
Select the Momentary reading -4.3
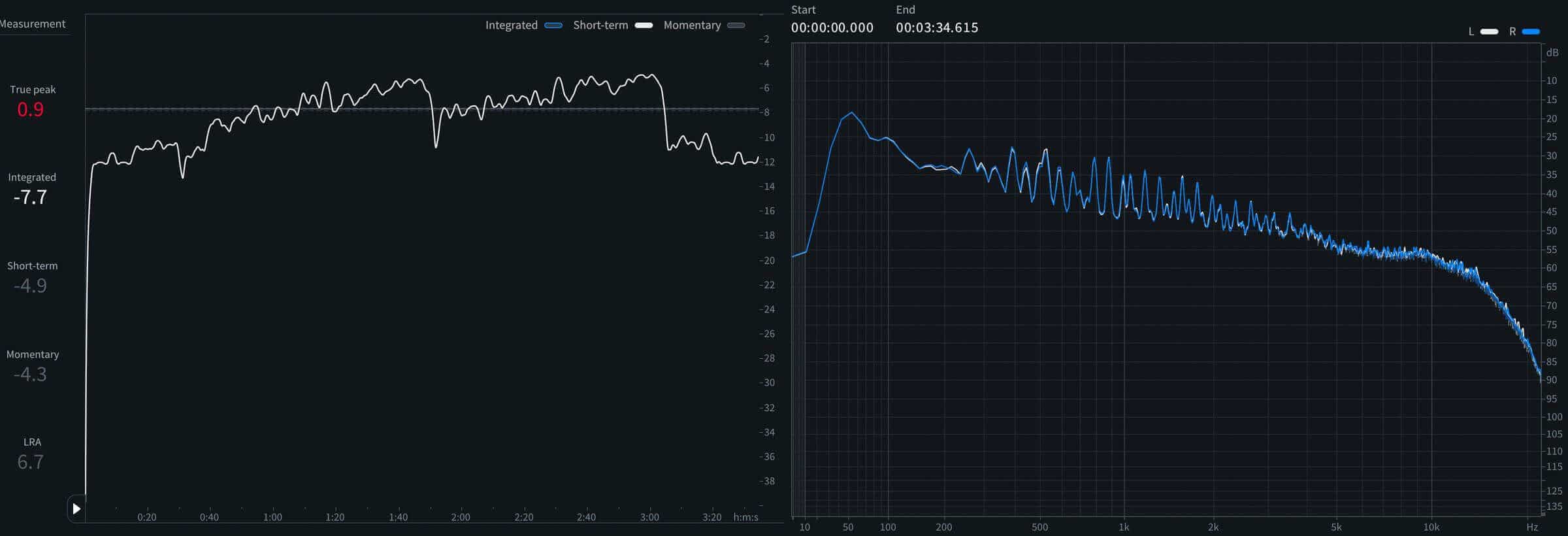coord(30,374)
